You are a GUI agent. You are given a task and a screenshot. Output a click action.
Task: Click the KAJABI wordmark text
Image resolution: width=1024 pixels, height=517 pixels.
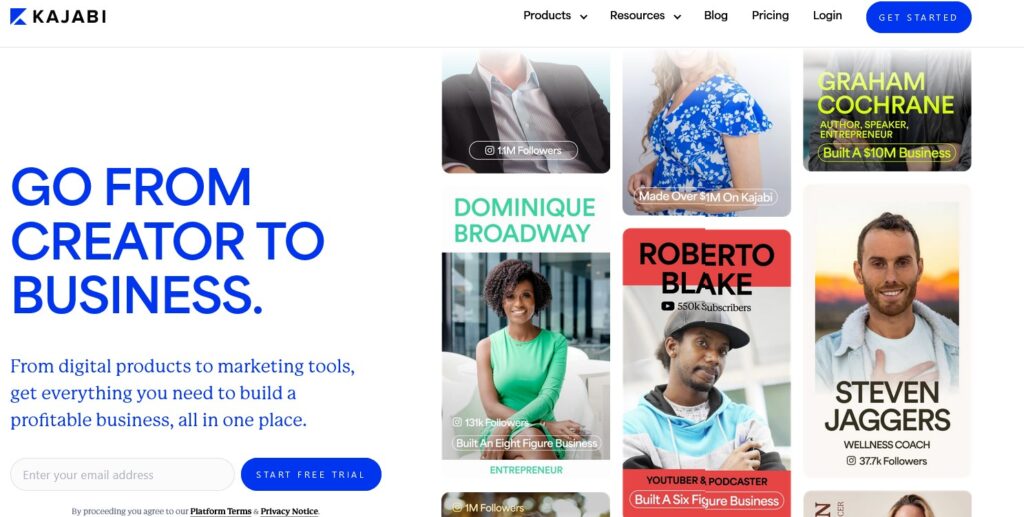tap(69, 16)
